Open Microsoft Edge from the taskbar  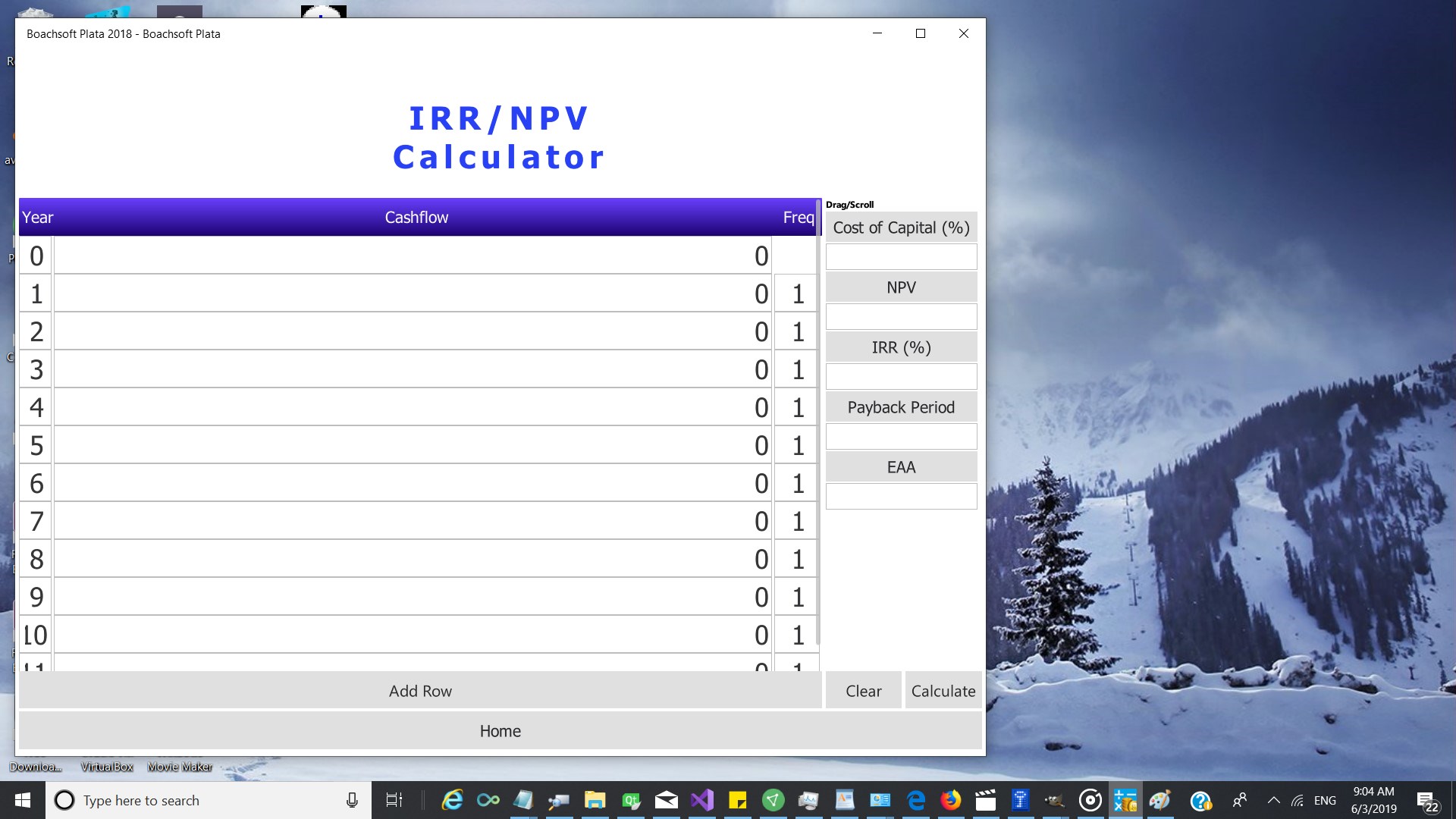pos(916,800)
